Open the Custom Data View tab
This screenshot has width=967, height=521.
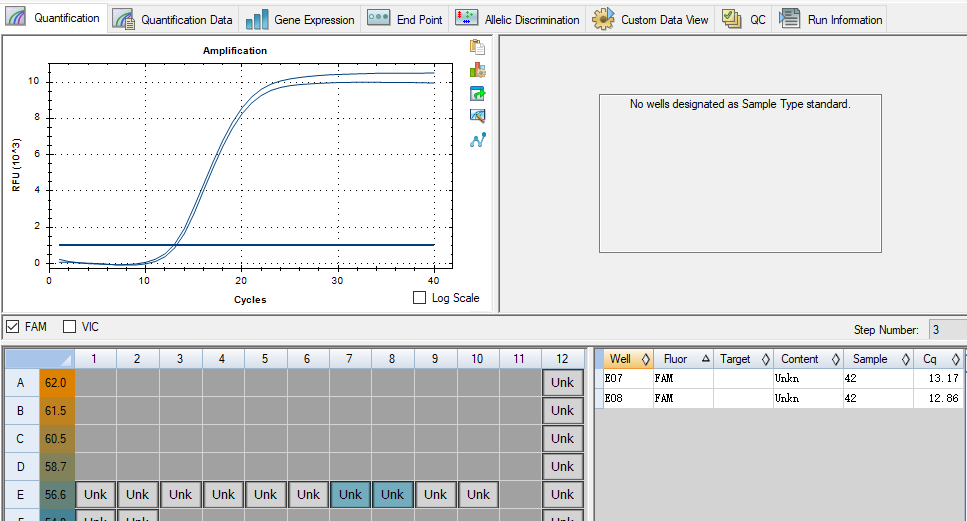[x=650, y=20]
